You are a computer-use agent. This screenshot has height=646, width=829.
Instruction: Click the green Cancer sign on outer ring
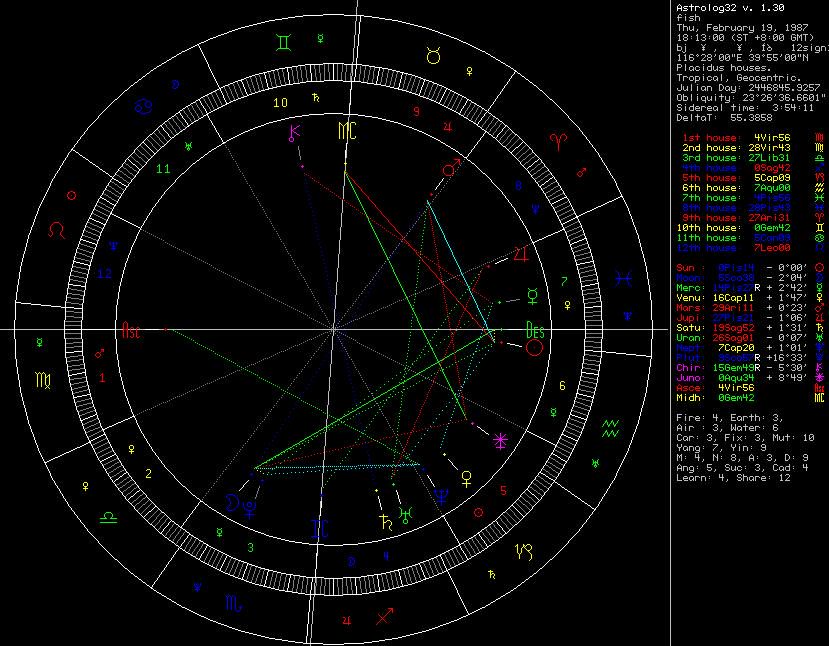click(145, 104)
